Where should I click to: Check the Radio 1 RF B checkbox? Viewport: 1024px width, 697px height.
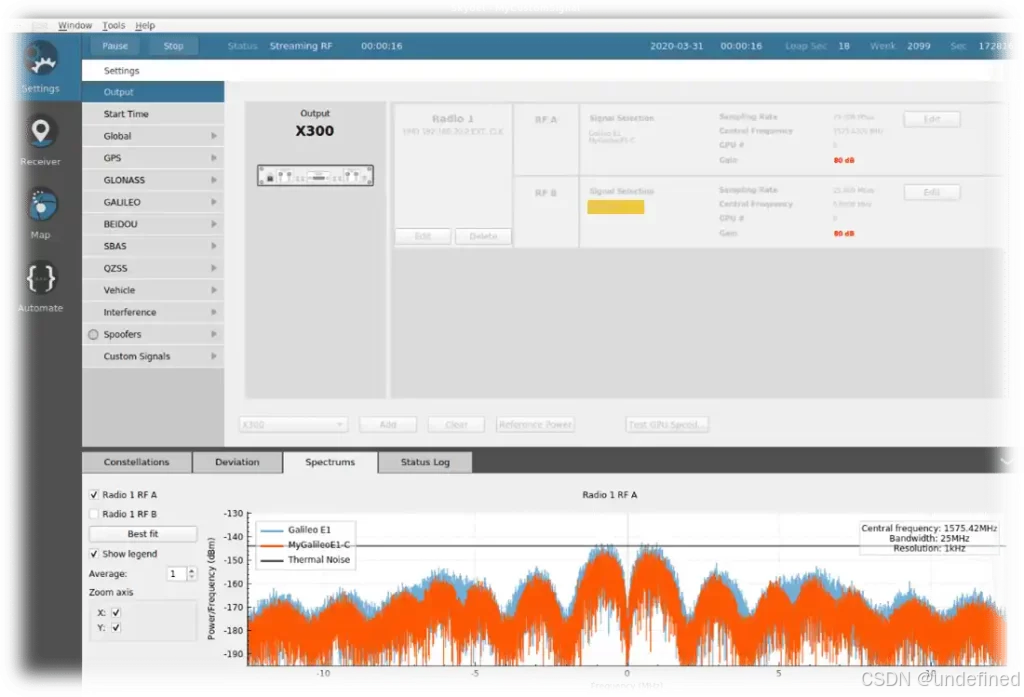pos(94,514)
